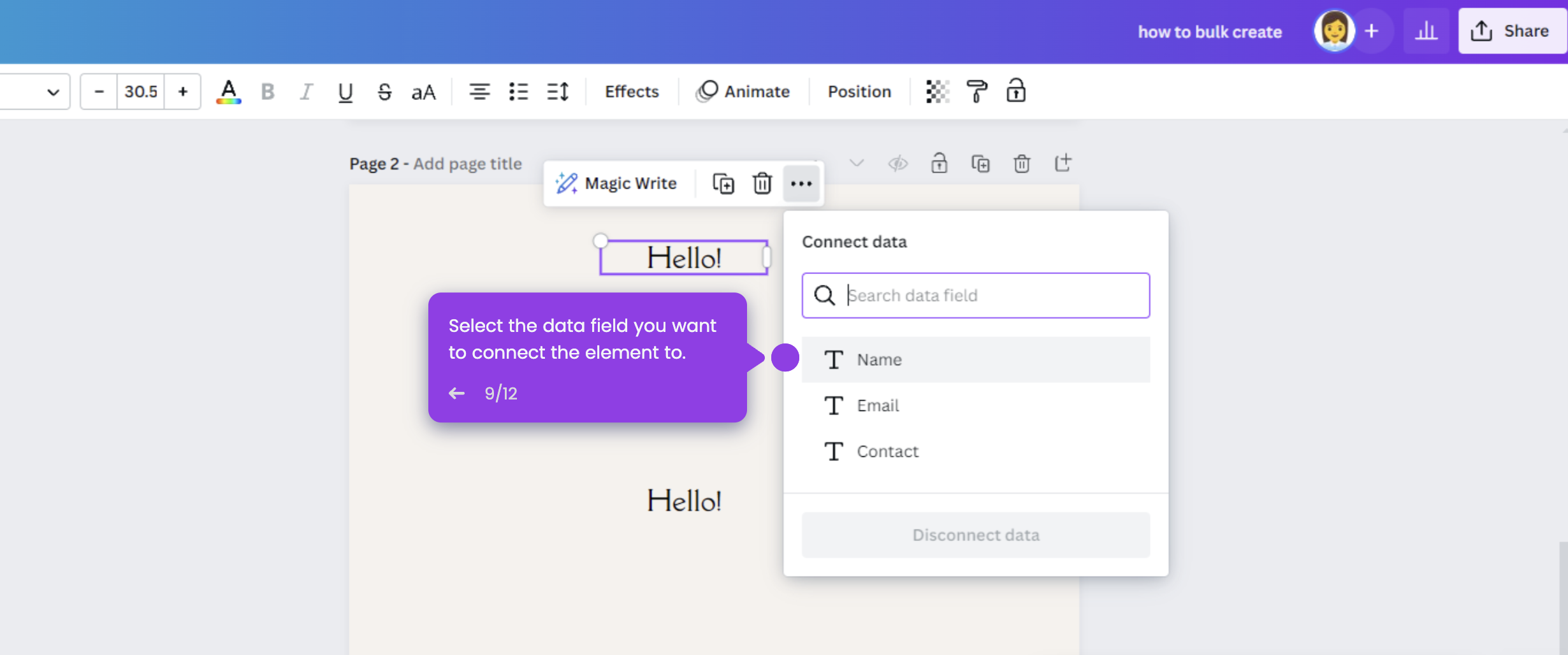This screenshot has height=655, width=1568.
Task: Hide page 2 using the eye icon
Action: 897,163
